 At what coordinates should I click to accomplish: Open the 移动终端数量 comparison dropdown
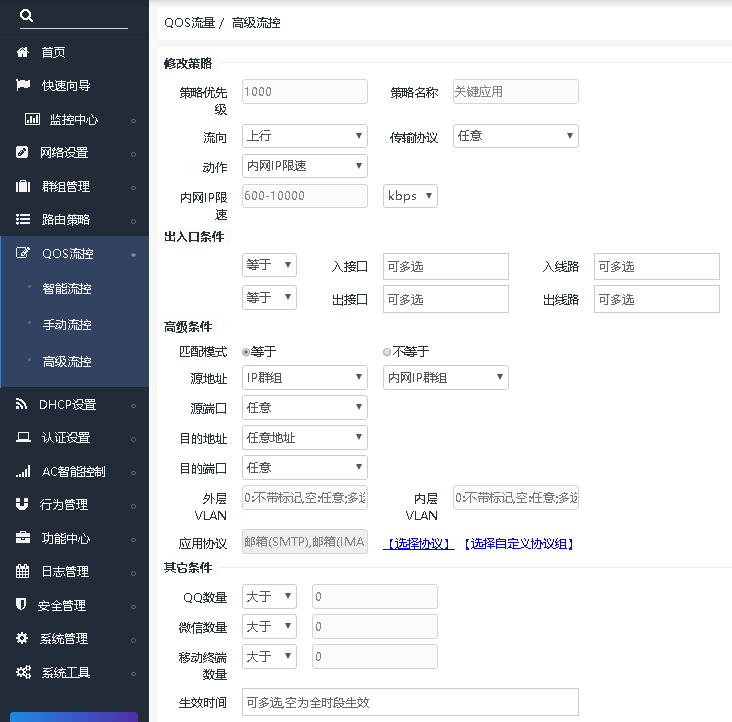[269, 656]
